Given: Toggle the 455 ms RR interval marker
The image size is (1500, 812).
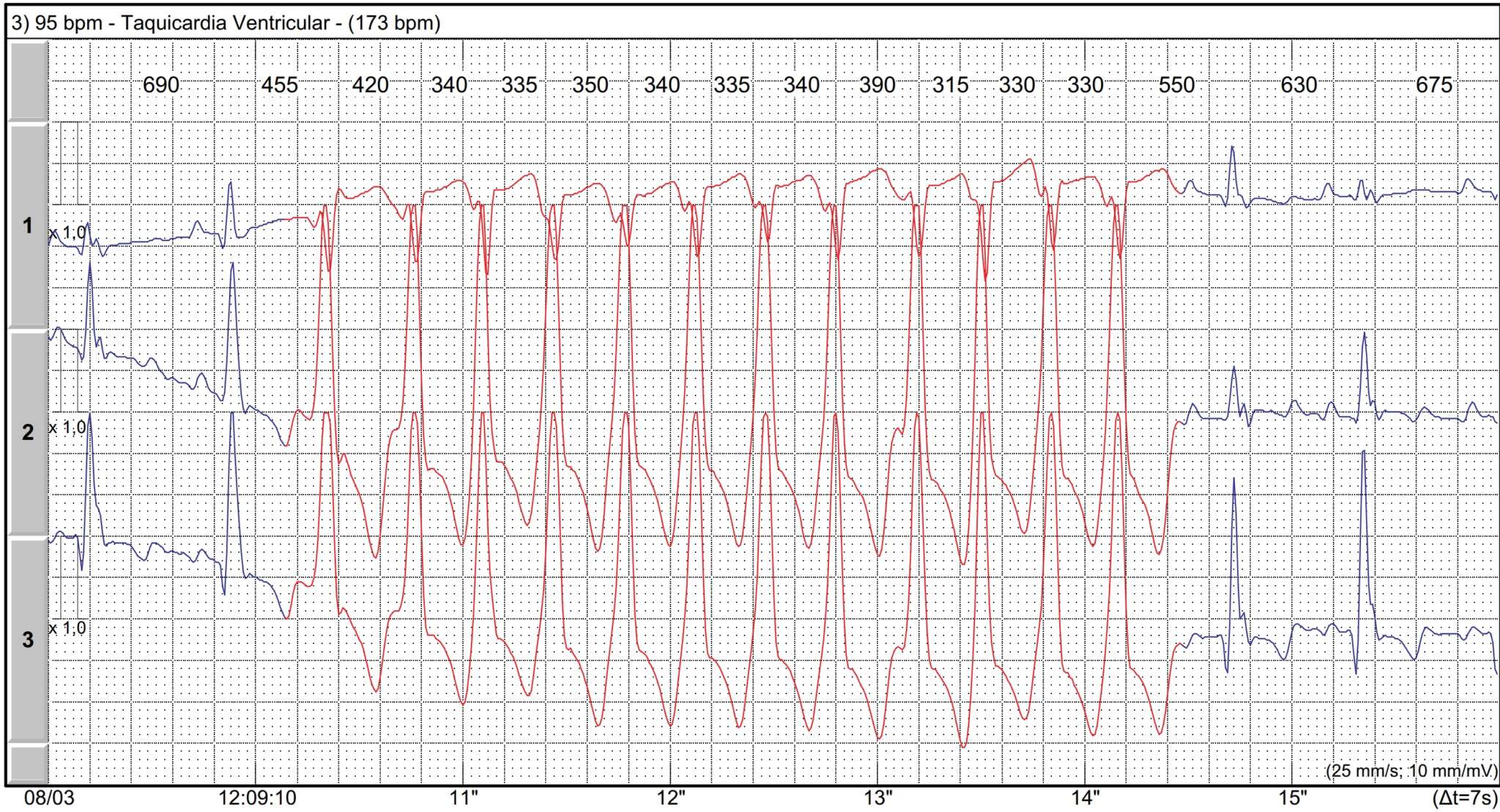Looking at the screenshot, I should pos(281,84).
